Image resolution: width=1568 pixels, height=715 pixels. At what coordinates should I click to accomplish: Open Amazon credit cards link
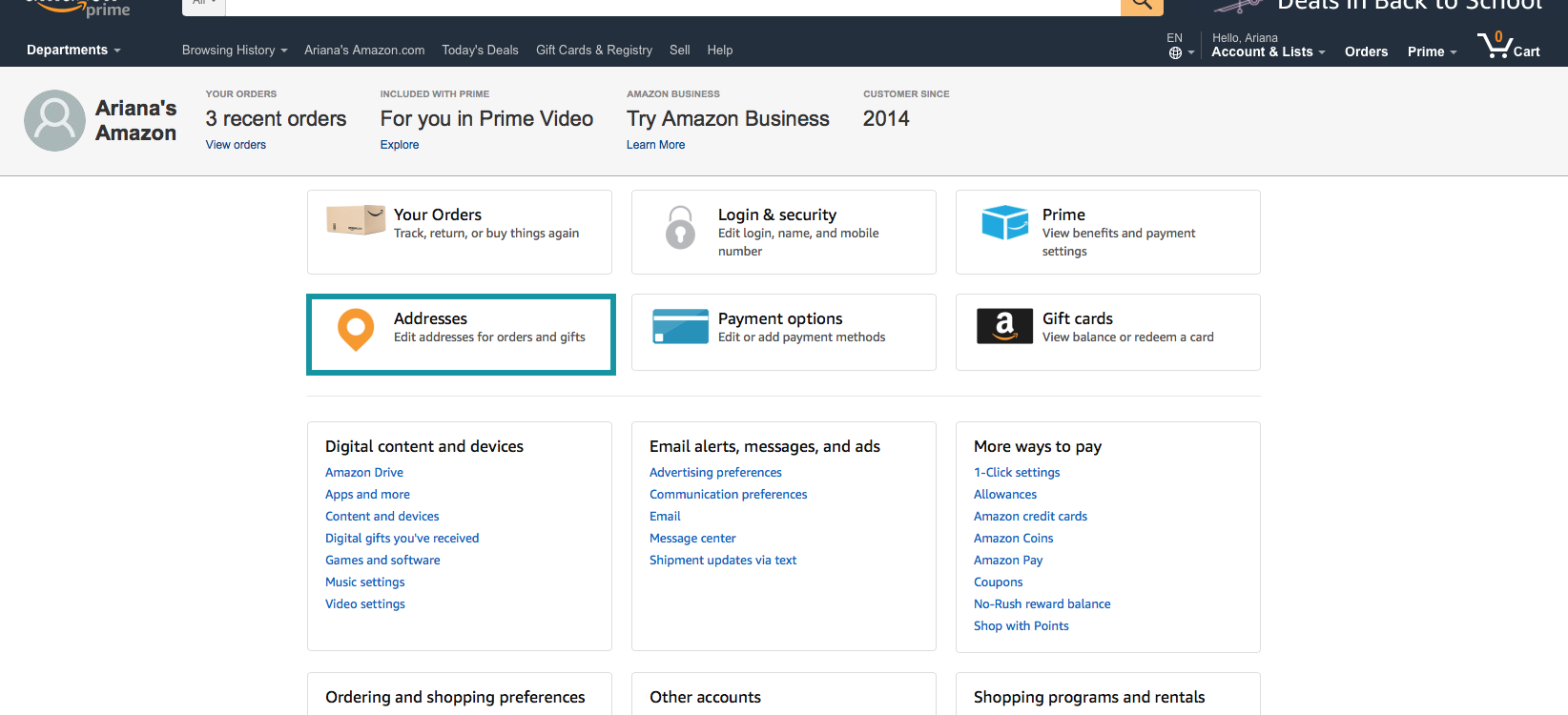1030,516
